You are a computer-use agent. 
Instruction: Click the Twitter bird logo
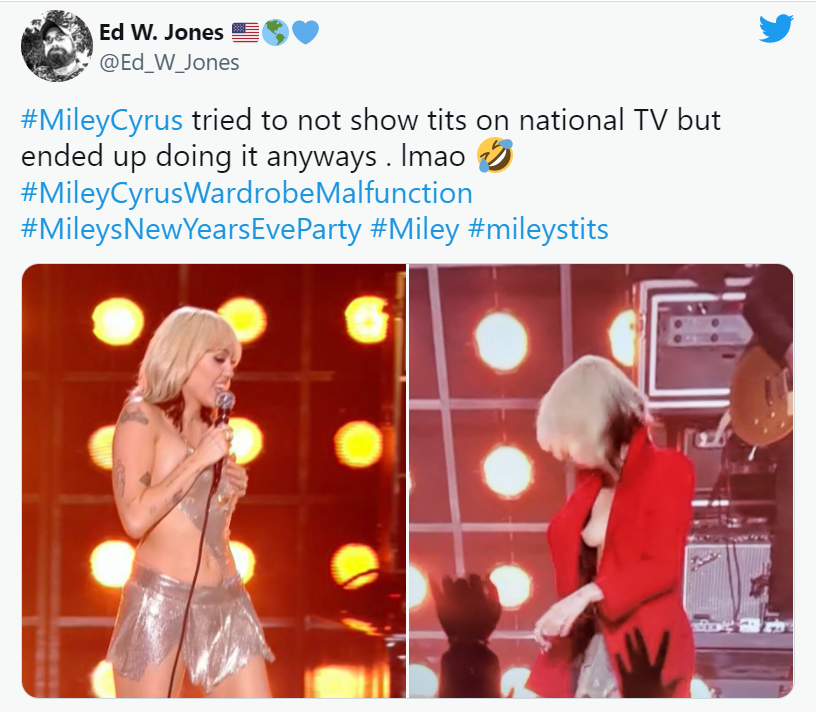[x=775, y=28]
